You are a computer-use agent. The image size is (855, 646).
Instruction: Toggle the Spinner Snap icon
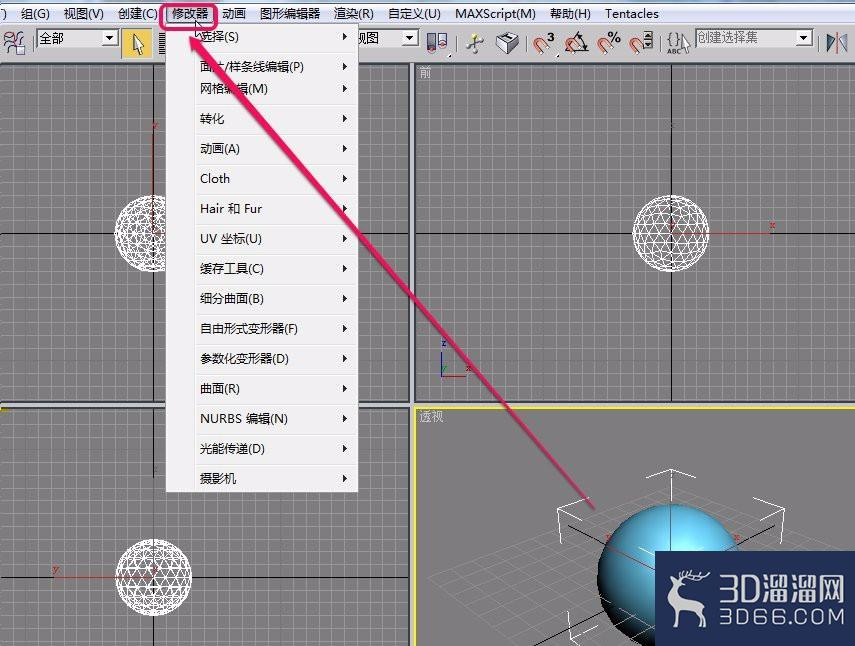(x=641, y=43)
